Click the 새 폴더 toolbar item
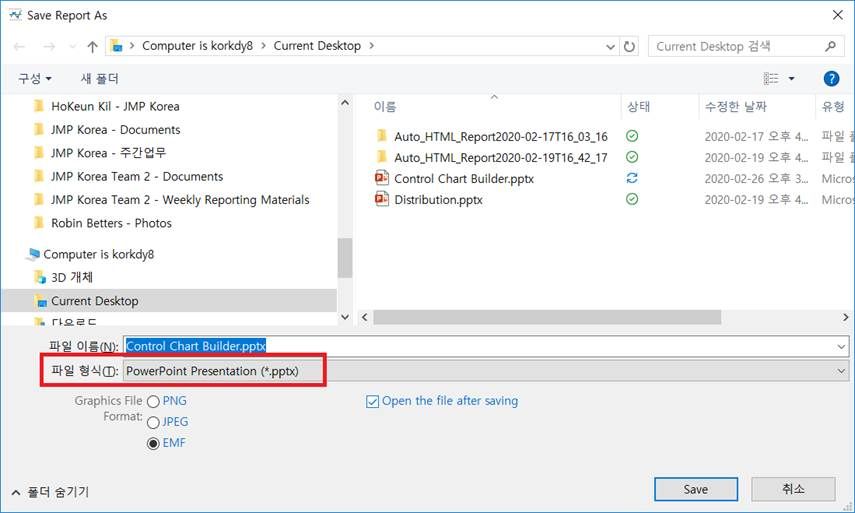This screenshot has width=855, height=513. pos(100,78)
